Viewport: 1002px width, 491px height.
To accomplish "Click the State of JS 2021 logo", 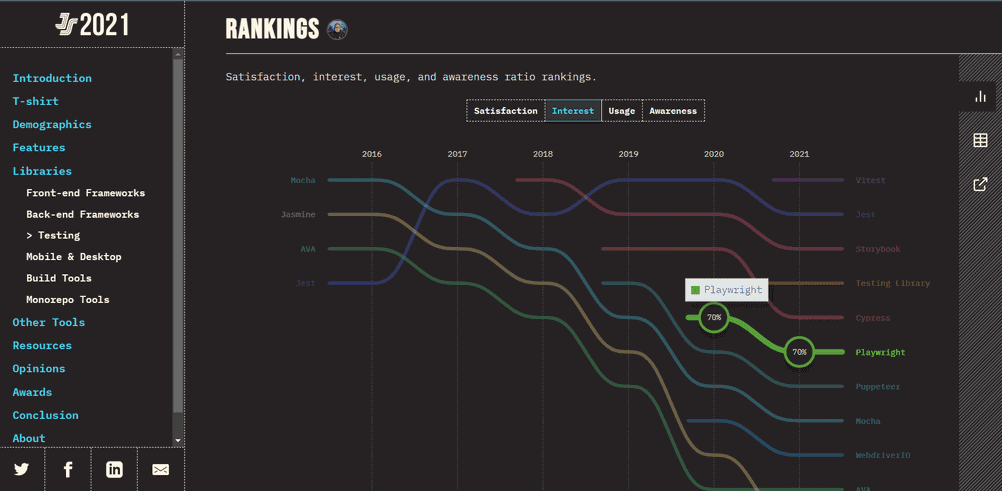I will (x=92, y=24).
